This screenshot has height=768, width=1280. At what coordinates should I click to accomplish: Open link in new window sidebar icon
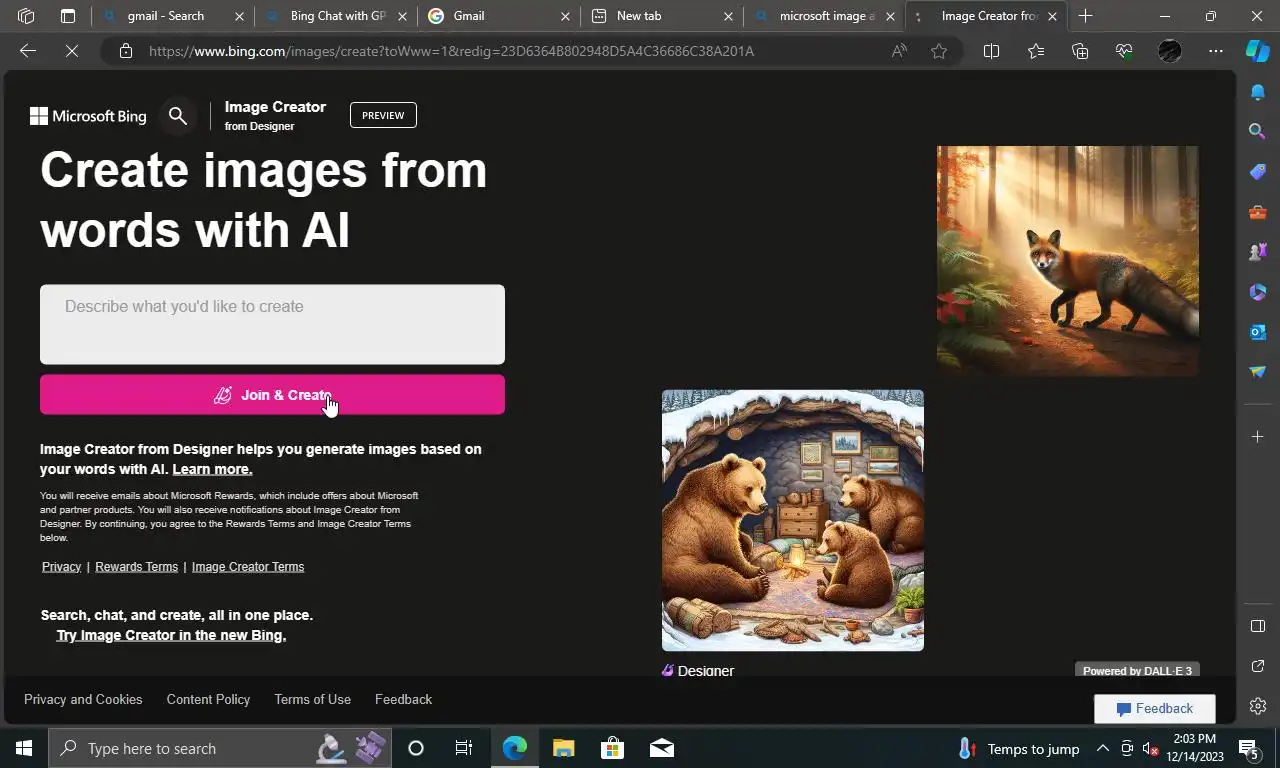tap(1258, 666)
